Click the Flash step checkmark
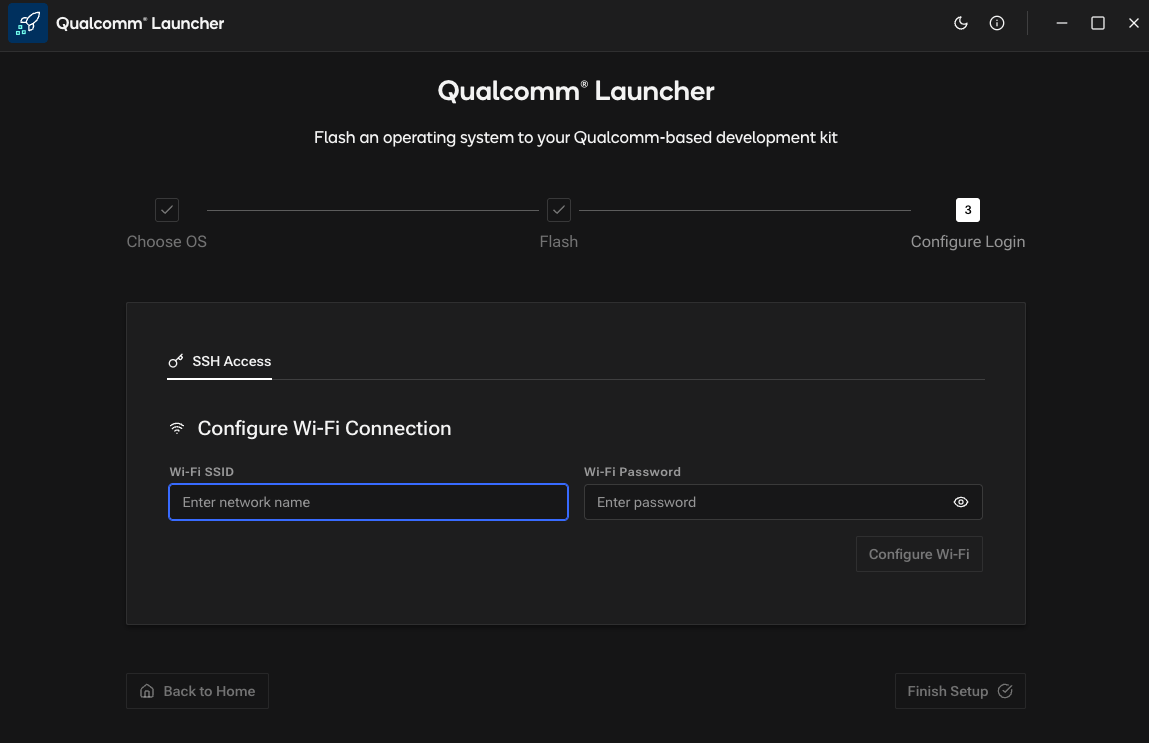 tap(559, 210)
